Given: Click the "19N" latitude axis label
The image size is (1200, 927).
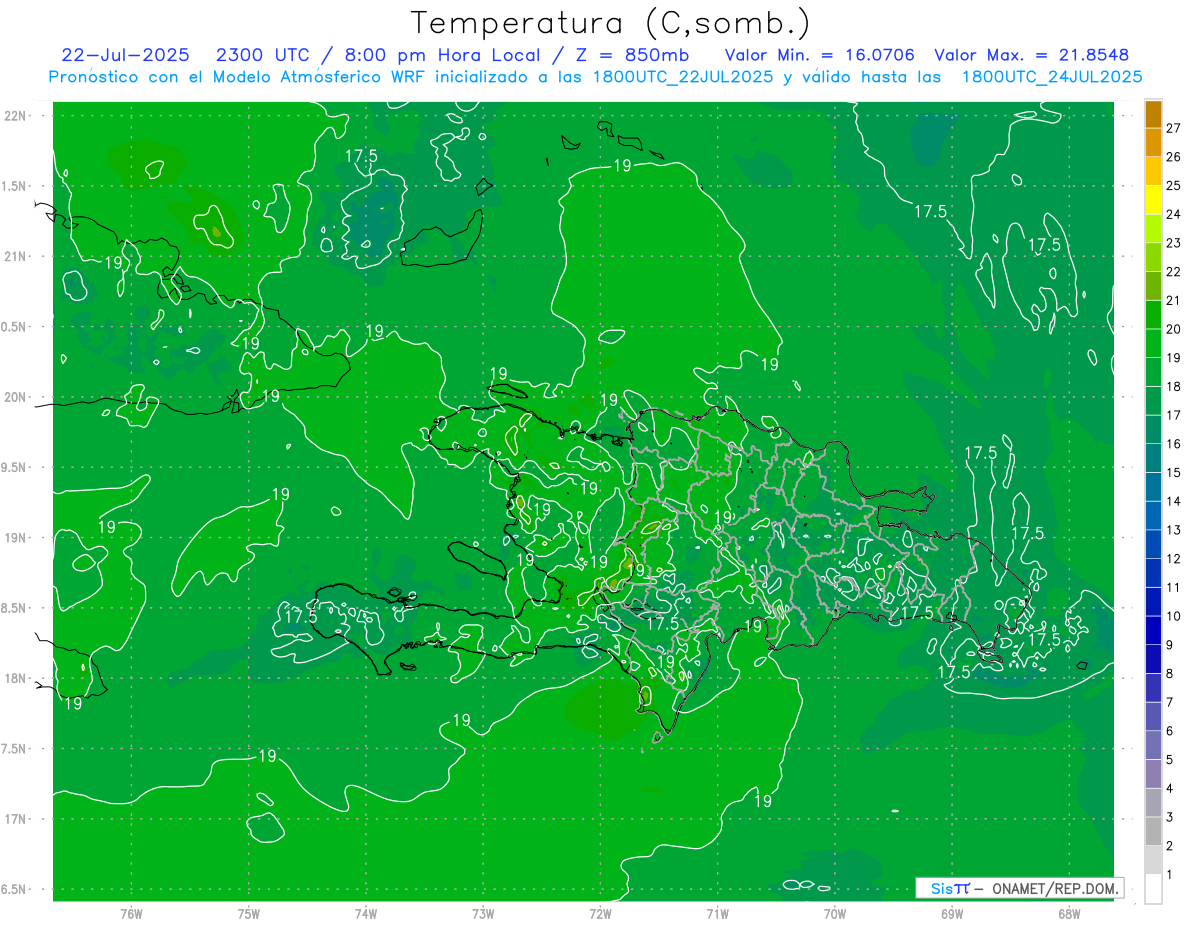Looking at the screenshot, I should [x=16, y=538].
